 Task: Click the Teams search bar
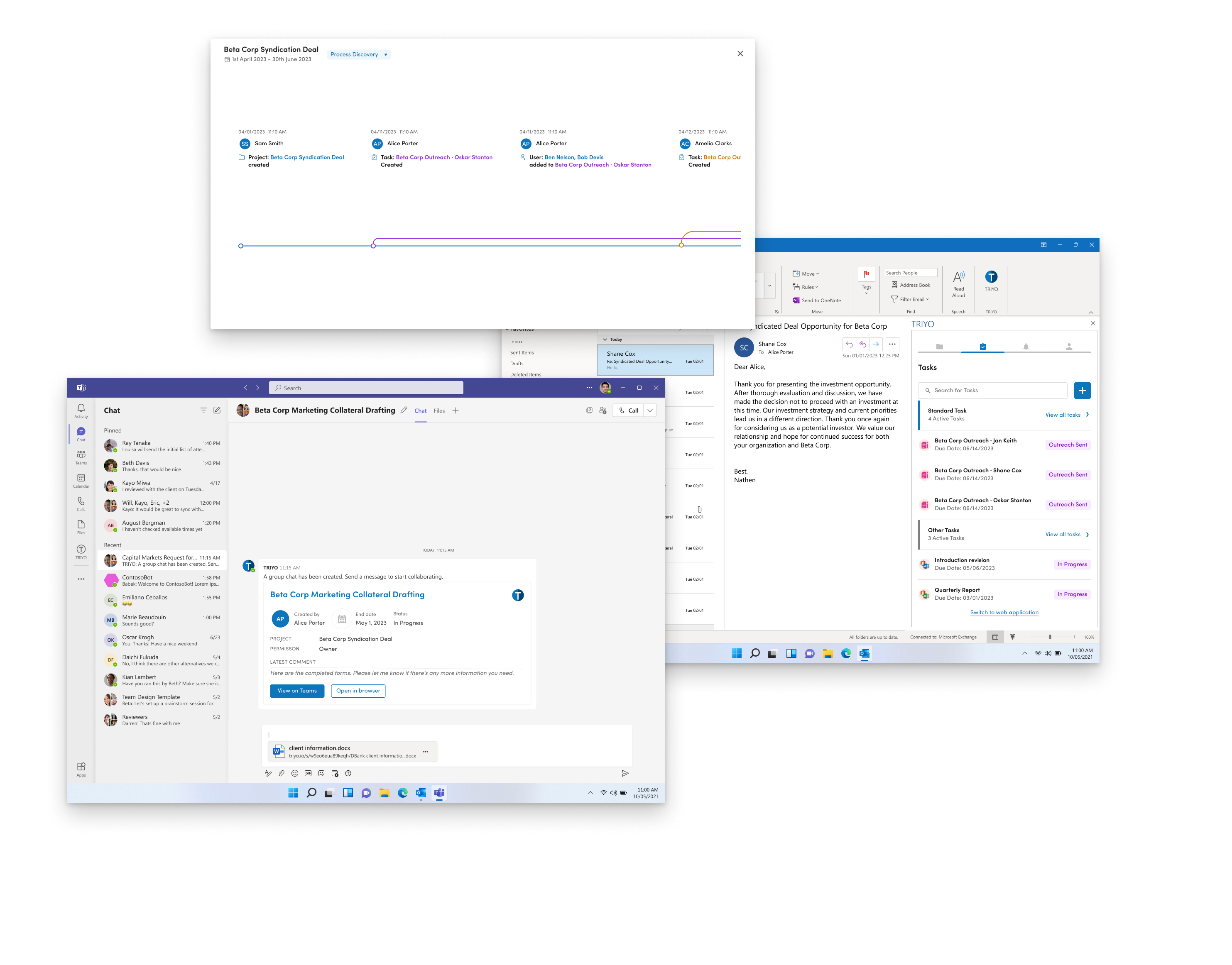(x=366, y=388)
